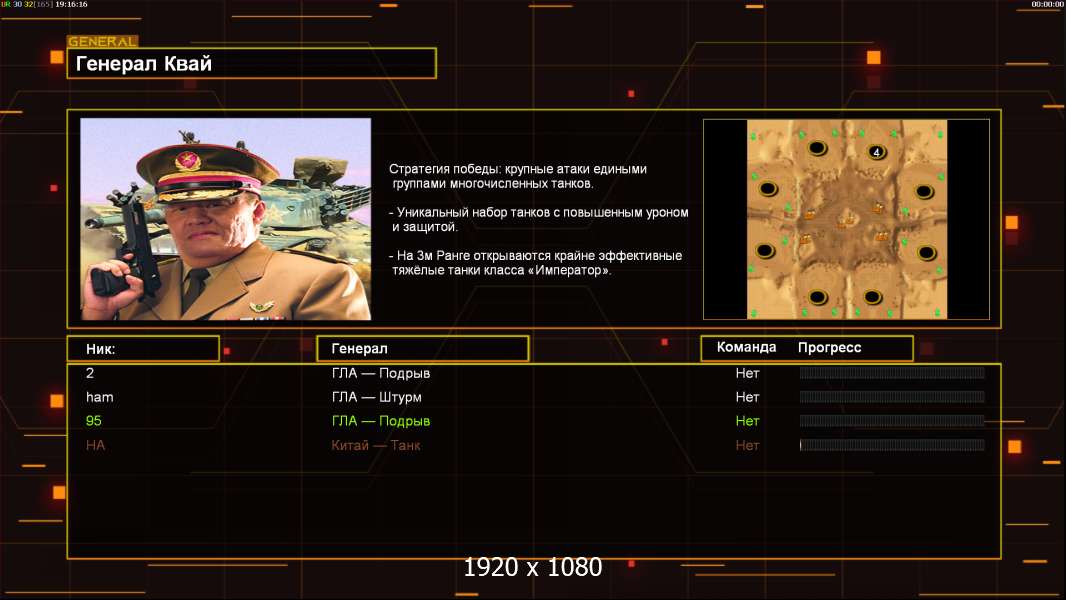Click the loading progress bar for player 2
The width and height of the screenshot is (1066, 600).
tap(892, 372)
